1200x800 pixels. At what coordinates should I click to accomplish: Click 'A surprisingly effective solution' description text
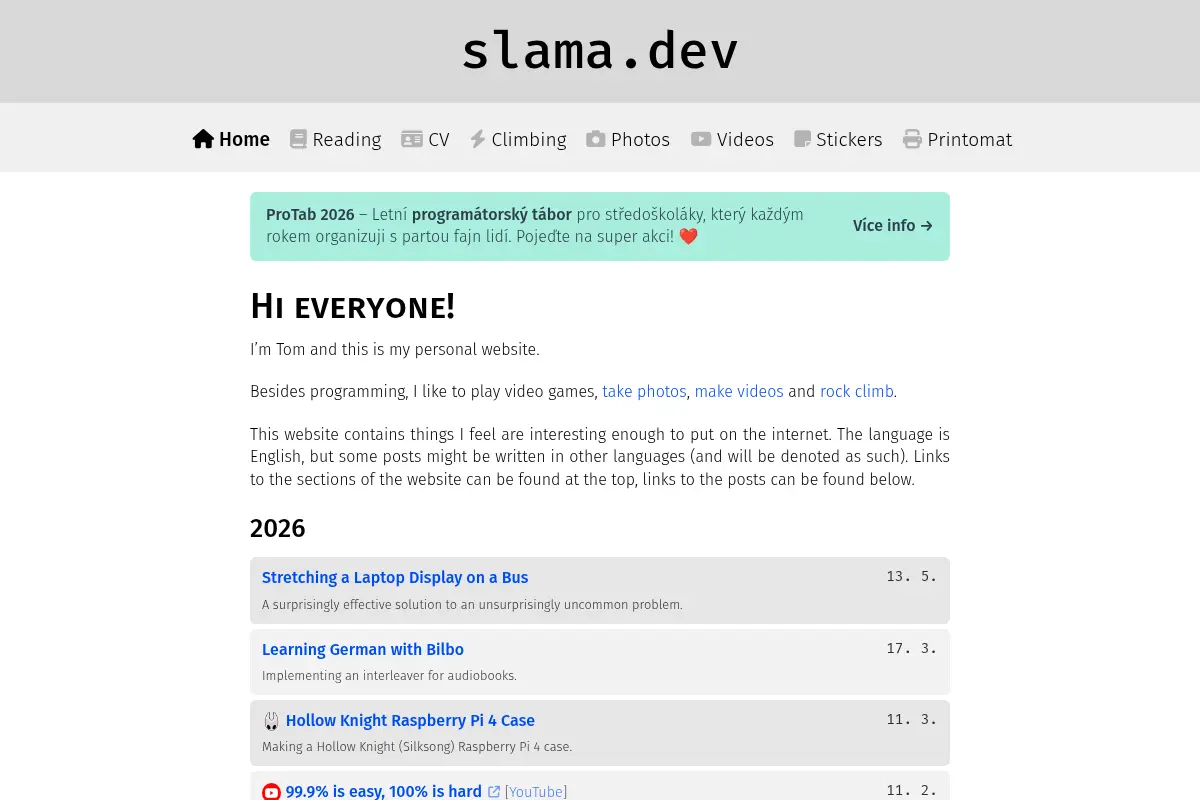tap(472, 605)
